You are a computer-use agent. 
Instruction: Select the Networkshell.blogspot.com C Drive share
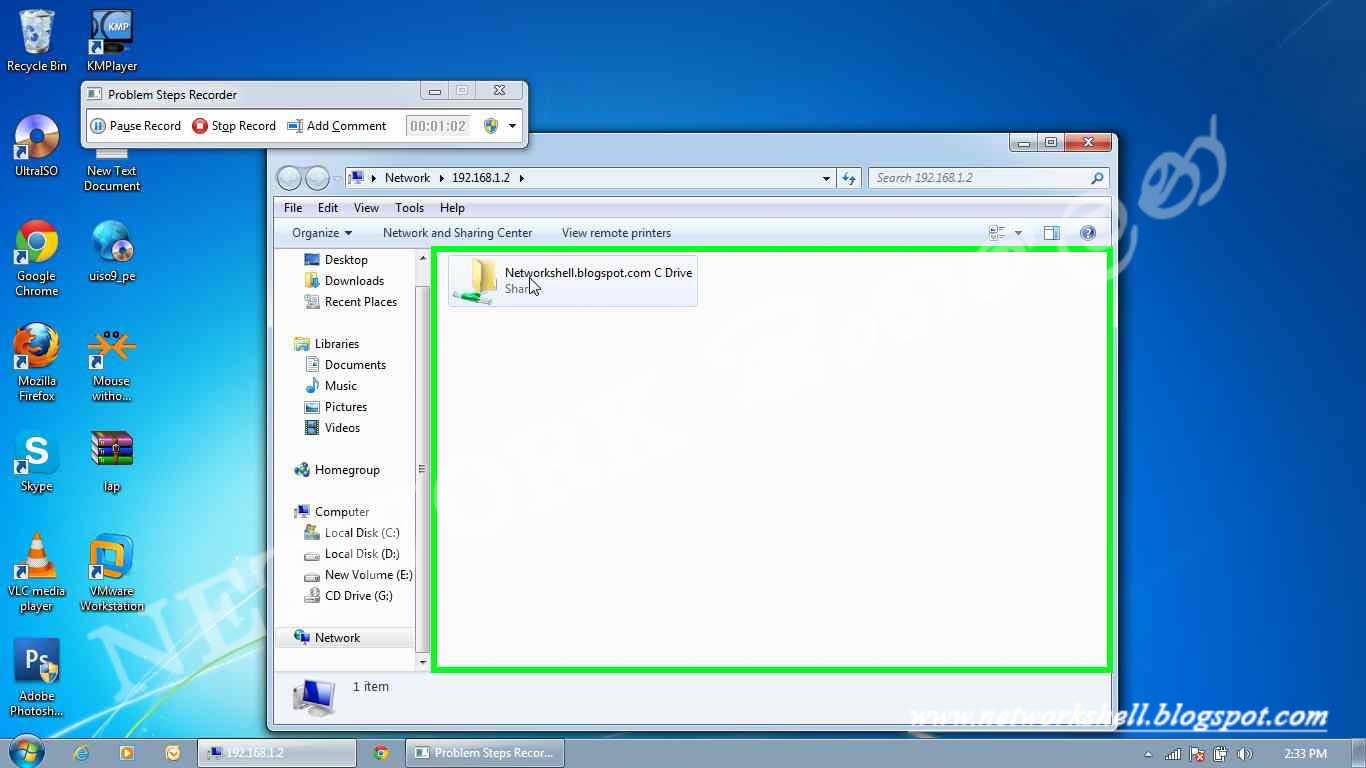(x=573, y=280)
